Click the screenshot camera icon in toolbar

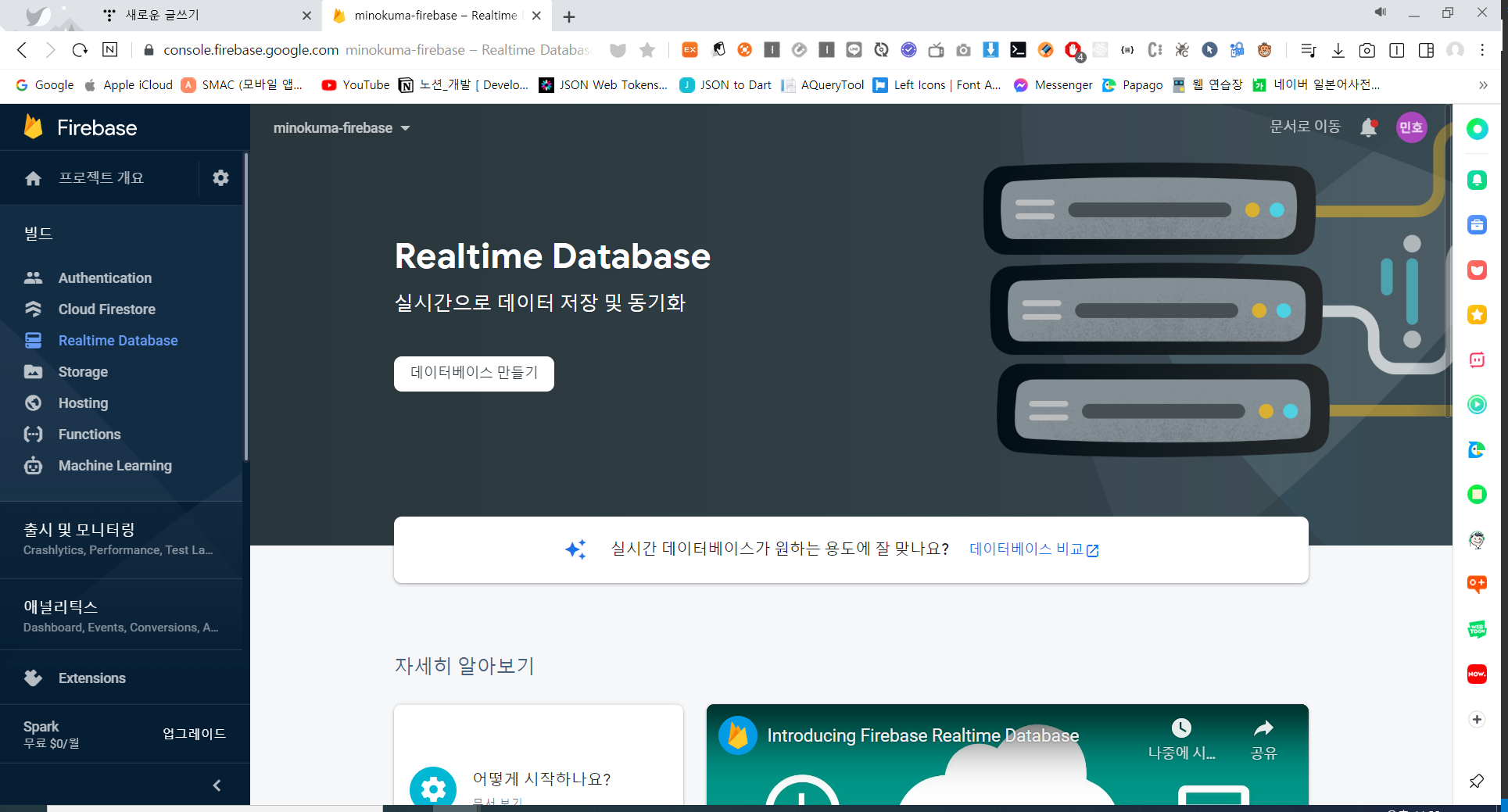click(x=1367, y=50)
